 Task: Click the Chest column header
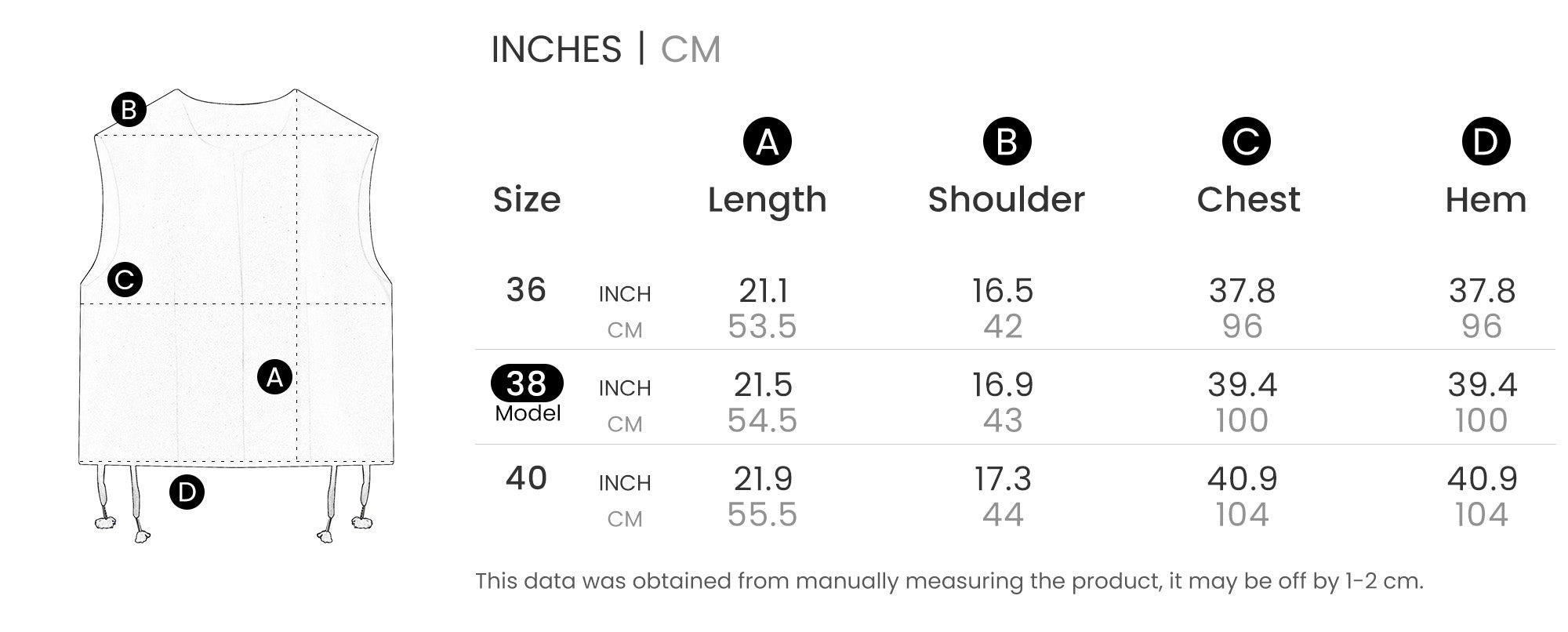(x=1248, y=200)
